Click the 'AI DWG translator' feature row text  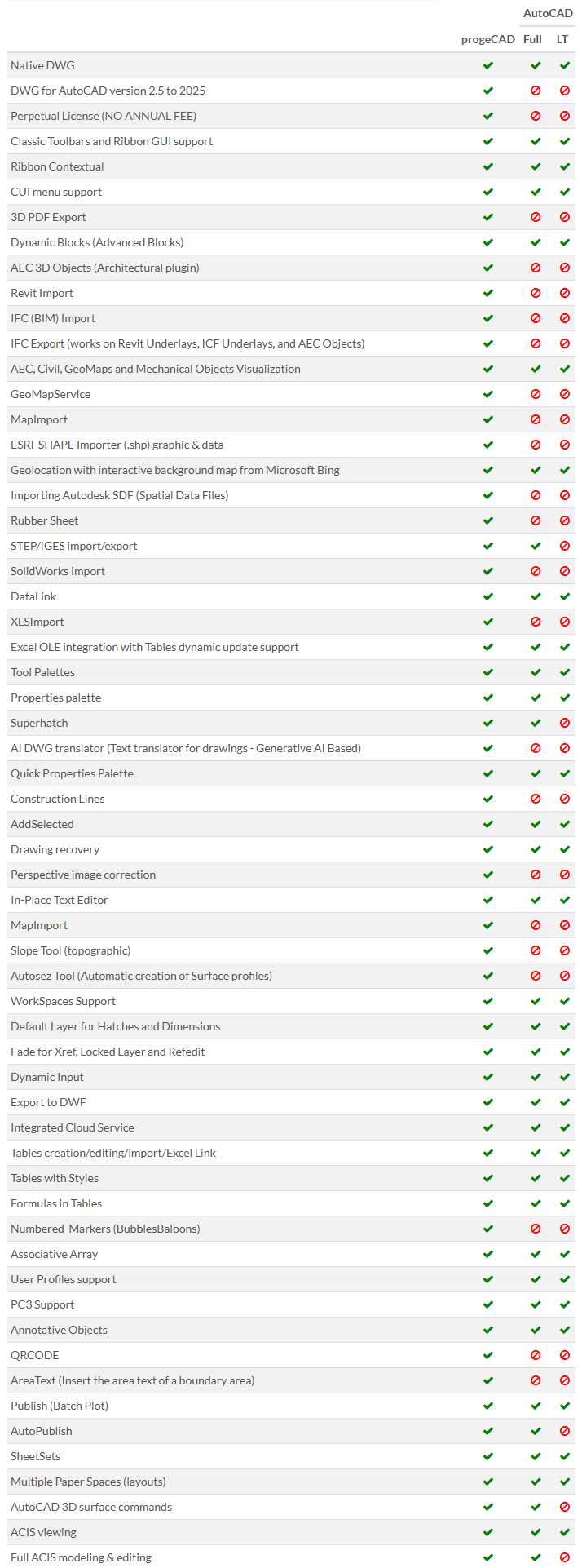[x=186, y=748]
